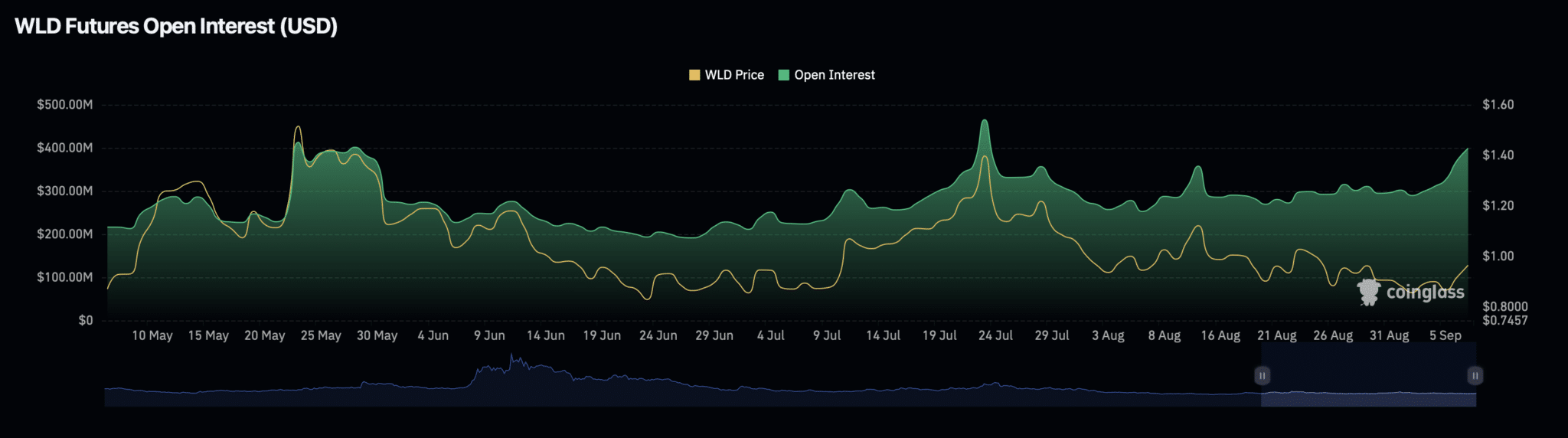
Task: Click the green Open Interest legend swatch
Action: (x=783, y=75)
